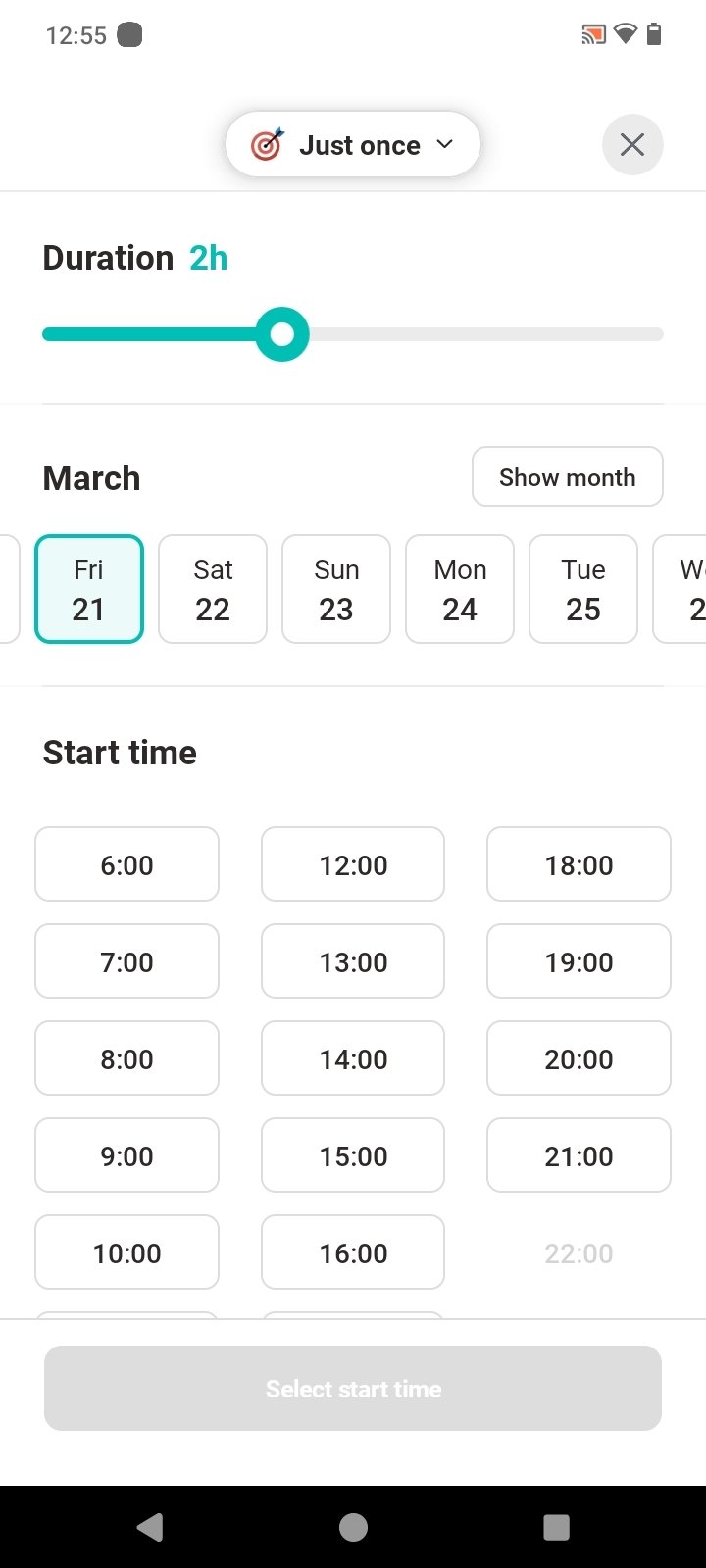Viewport: 706px width, 1568px height.
Task: Tap the target icon in Just once
Action: pos(267,145)
